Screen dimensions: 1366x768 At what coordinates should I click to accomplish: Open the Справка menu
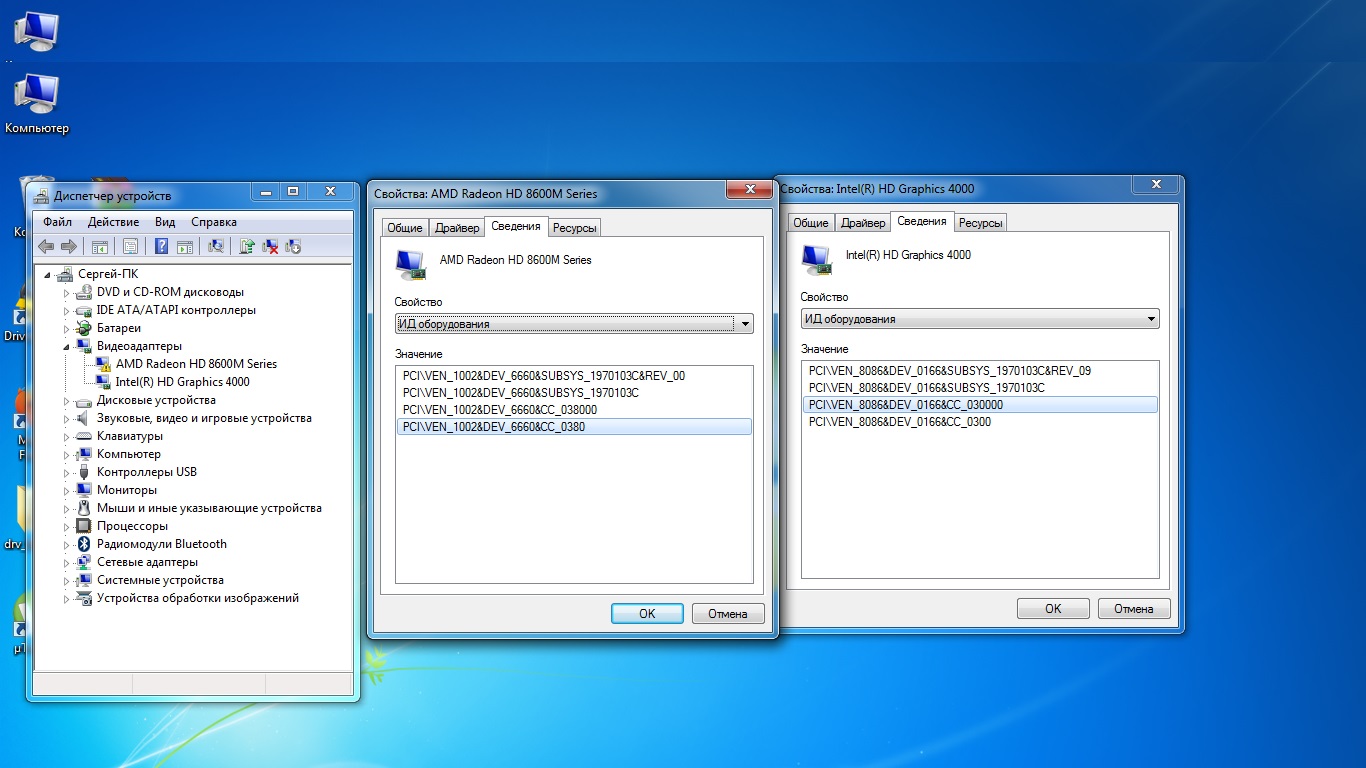(214, 222)
